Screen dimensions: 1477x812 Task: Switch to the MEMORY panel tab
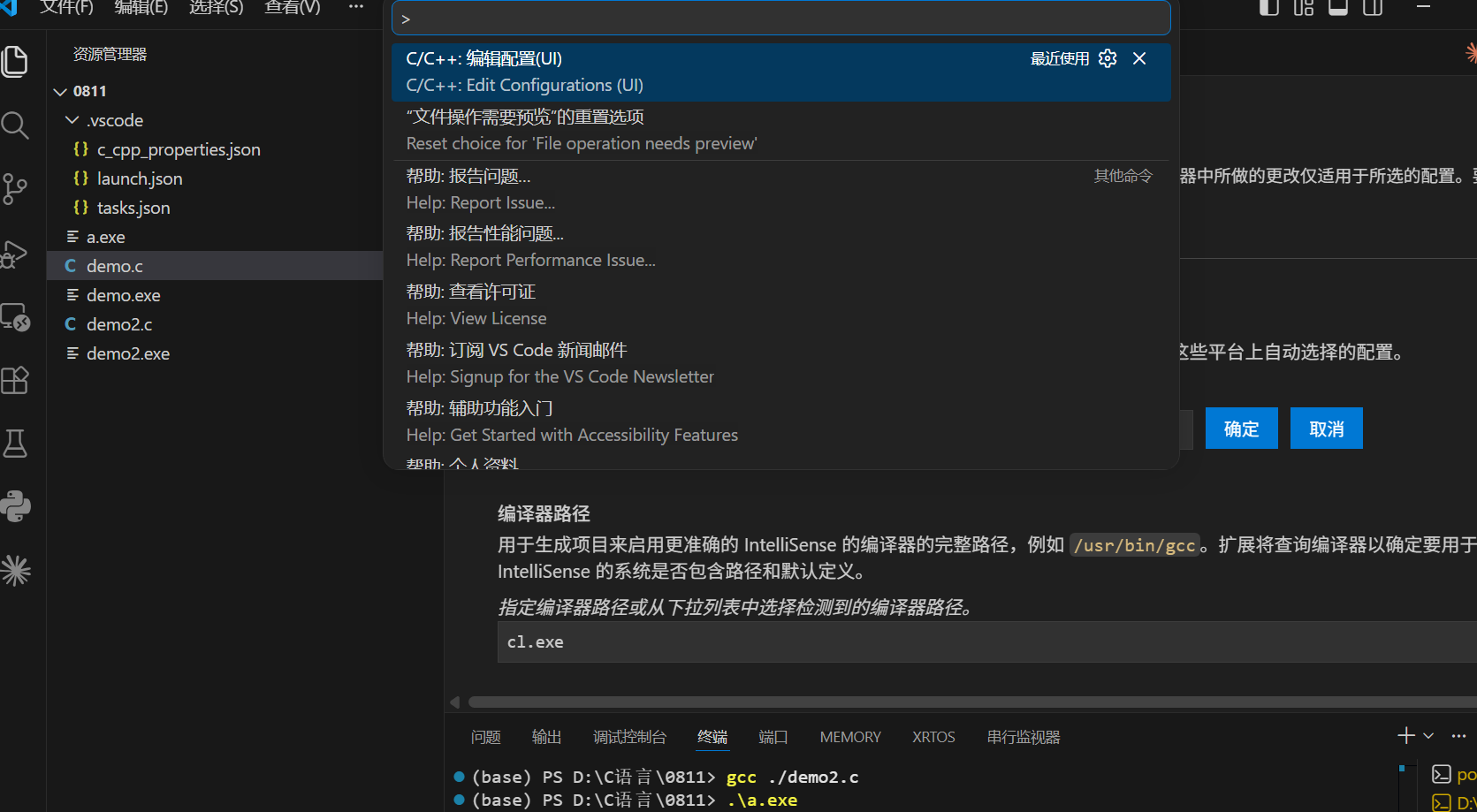coord(850,737)
